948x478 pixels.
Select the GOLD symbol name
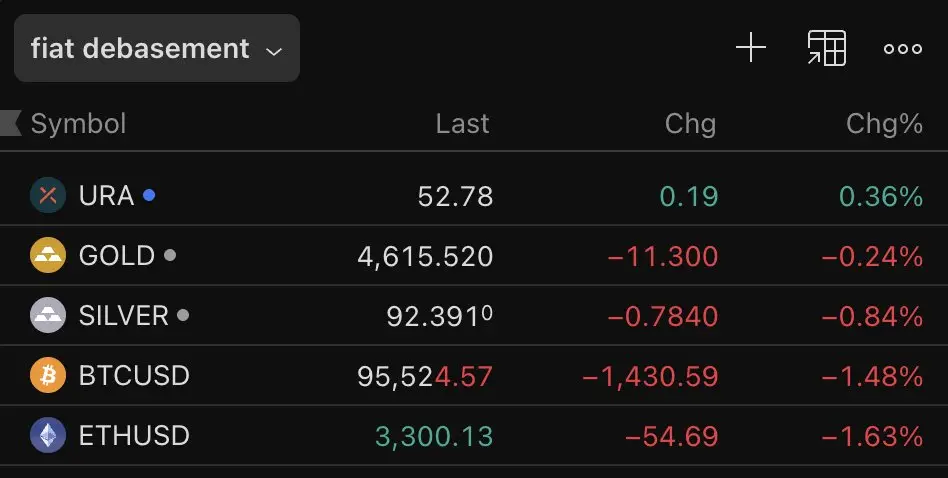point(116,256)
